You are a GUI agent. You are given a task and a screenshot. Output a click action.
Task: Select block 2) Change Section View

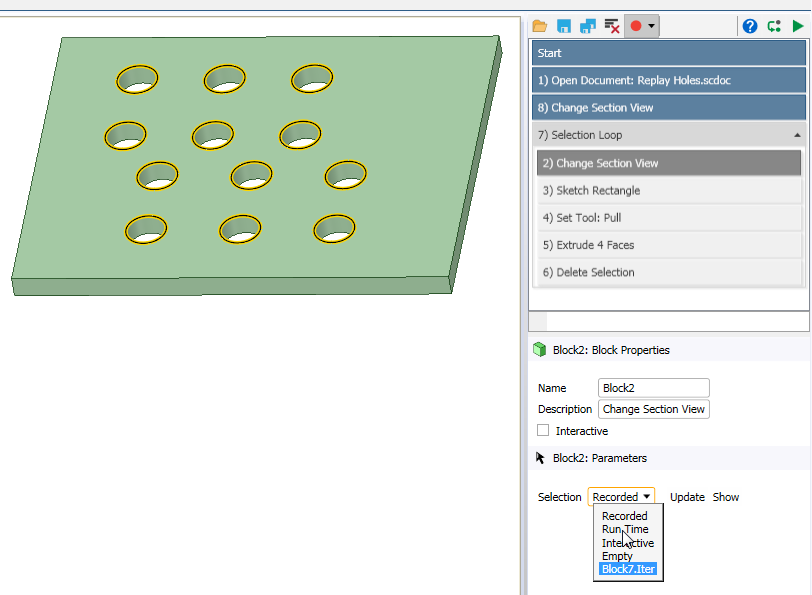tap(669, 163)
